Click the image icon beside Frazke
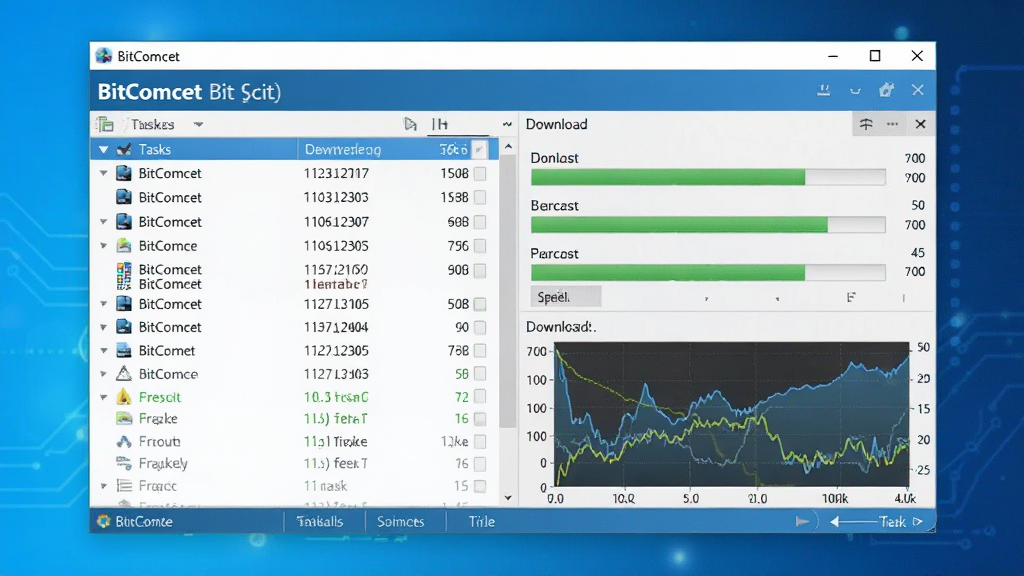 point(124,418)
